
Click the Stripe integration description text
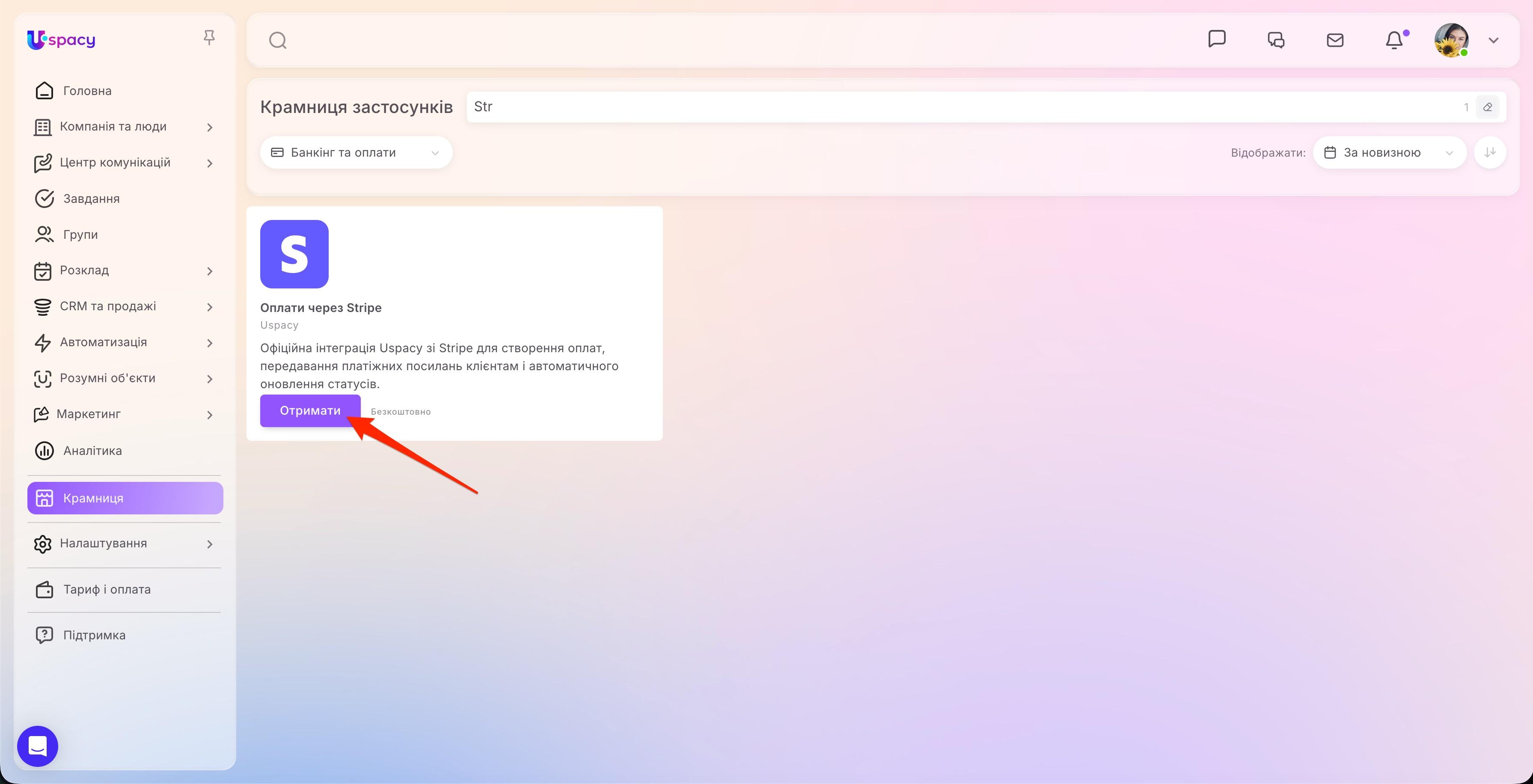point(439,365)
